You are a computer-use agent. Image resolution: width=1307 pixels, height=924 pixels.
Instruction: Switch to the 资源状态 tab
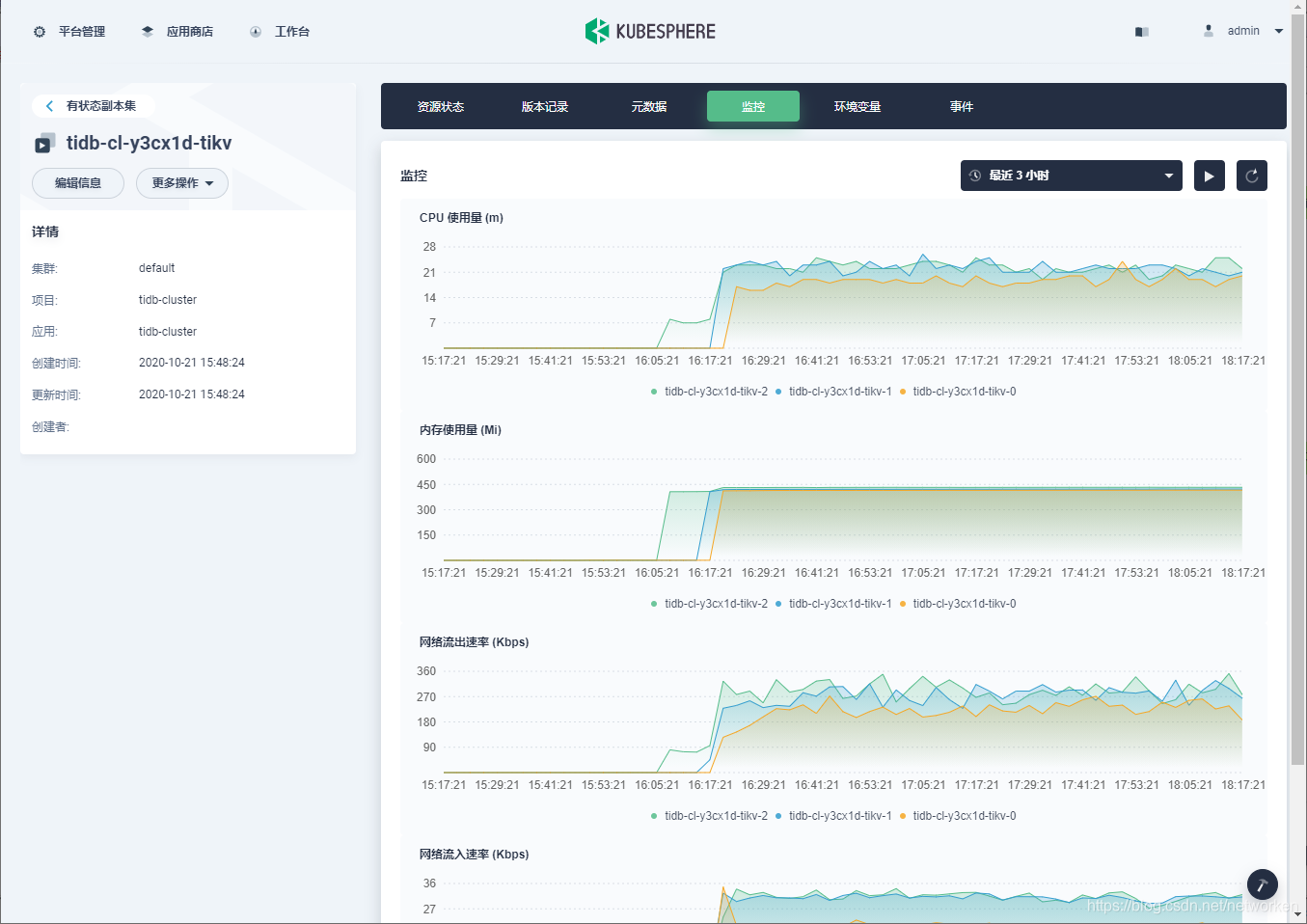[x=441, y=106]
